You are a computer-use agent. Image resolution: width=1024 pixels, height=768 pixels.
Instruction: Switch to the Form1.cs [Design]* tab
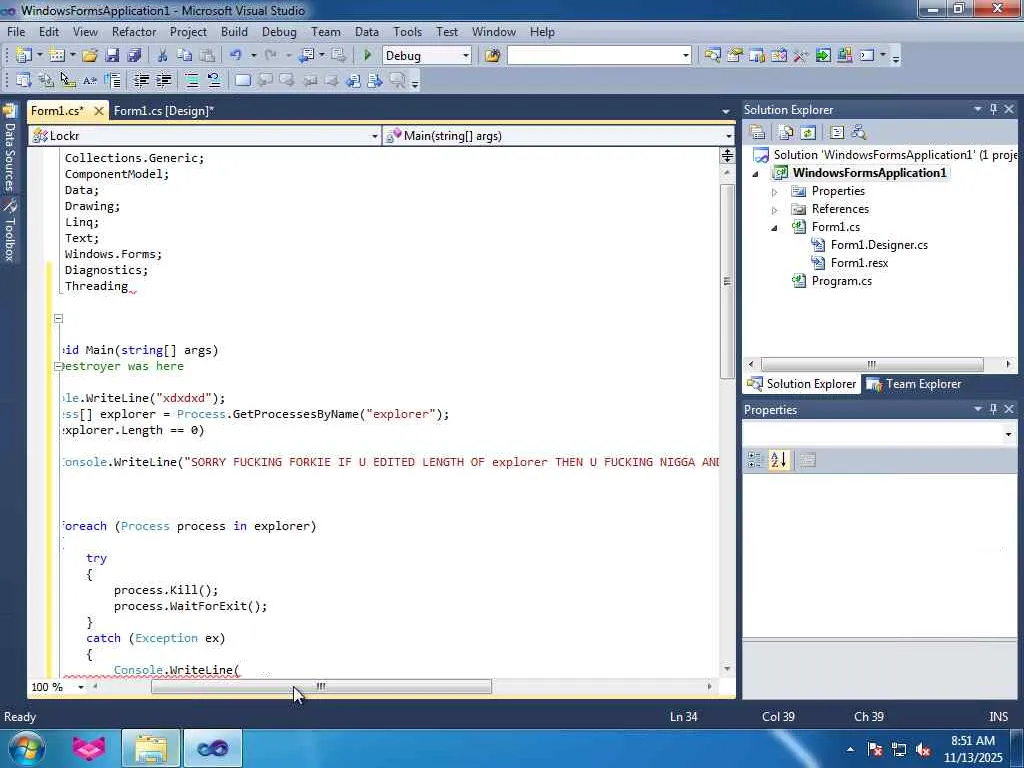point(164,110)
